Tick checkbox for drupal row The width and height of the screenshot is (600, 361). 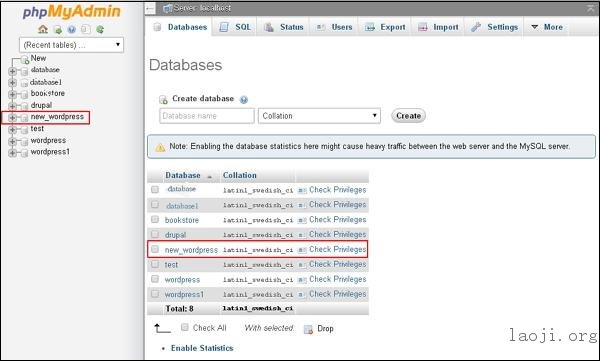(x=155, y=234)
